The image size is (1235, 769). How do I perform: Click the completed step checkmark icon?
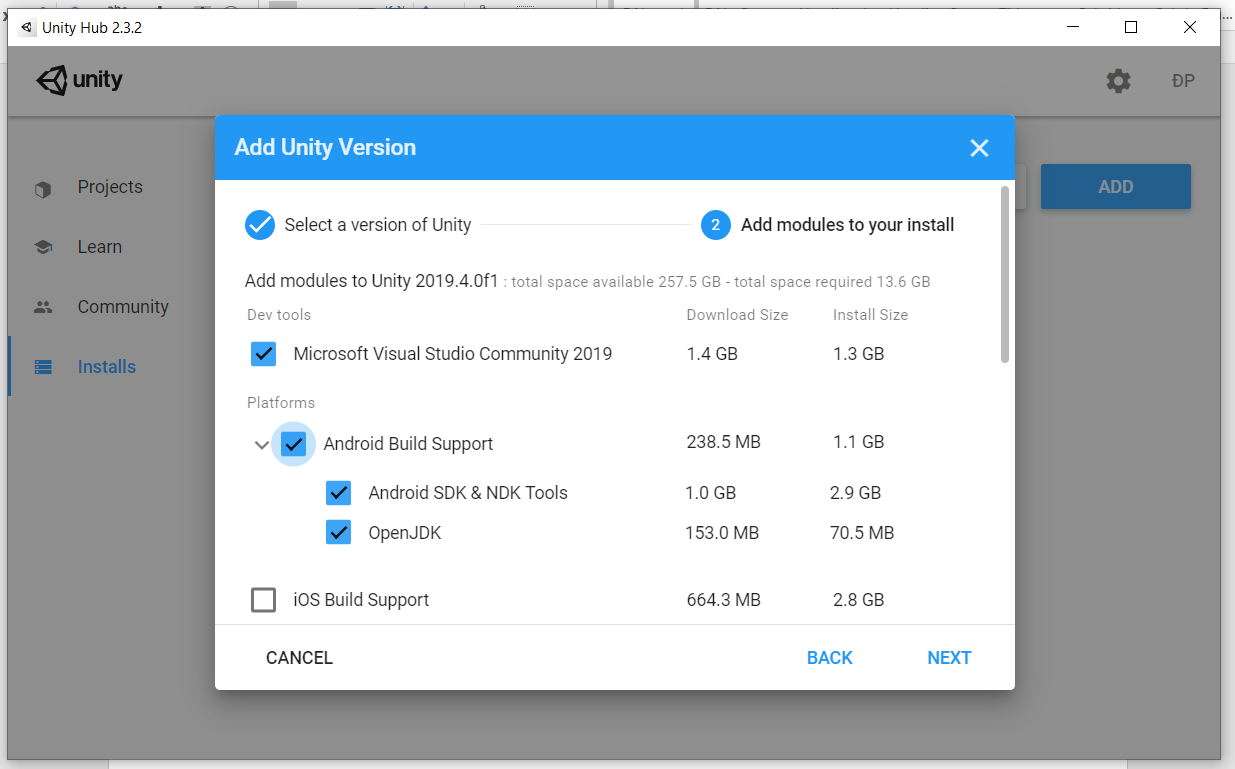260,225
